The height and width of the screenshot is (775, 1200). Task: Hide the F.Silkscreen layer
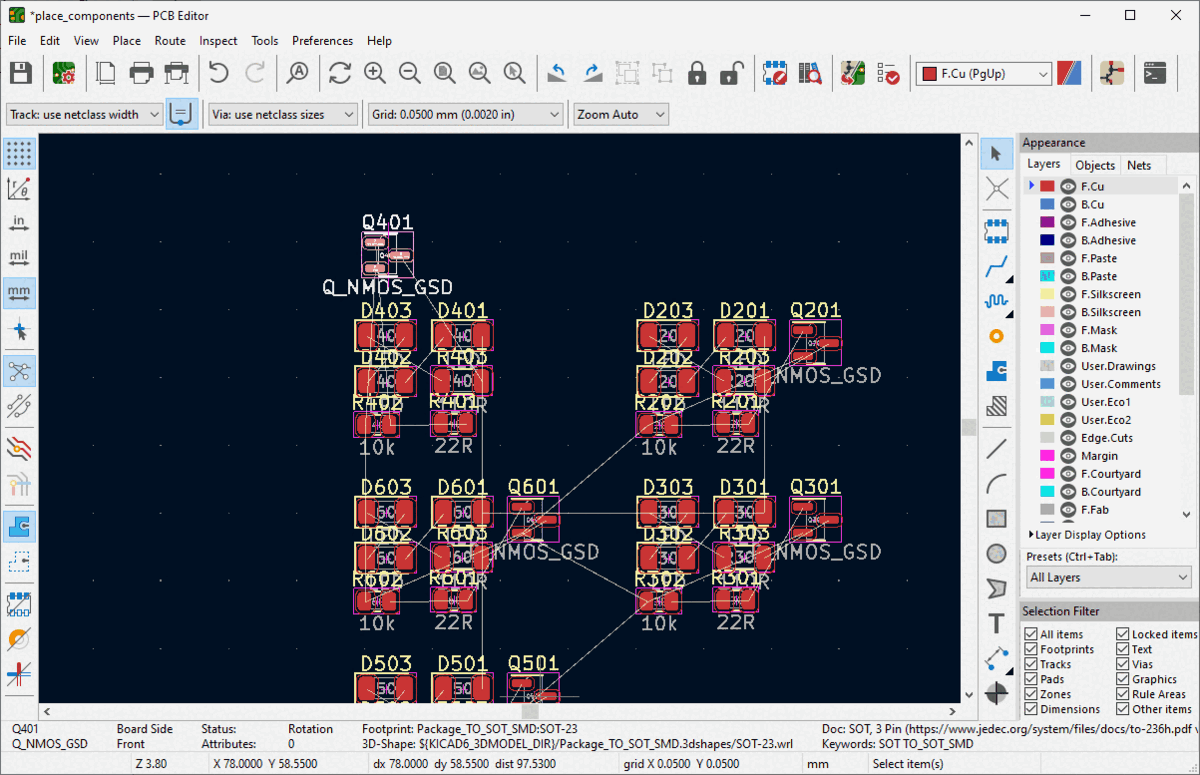coord(1068,294)
